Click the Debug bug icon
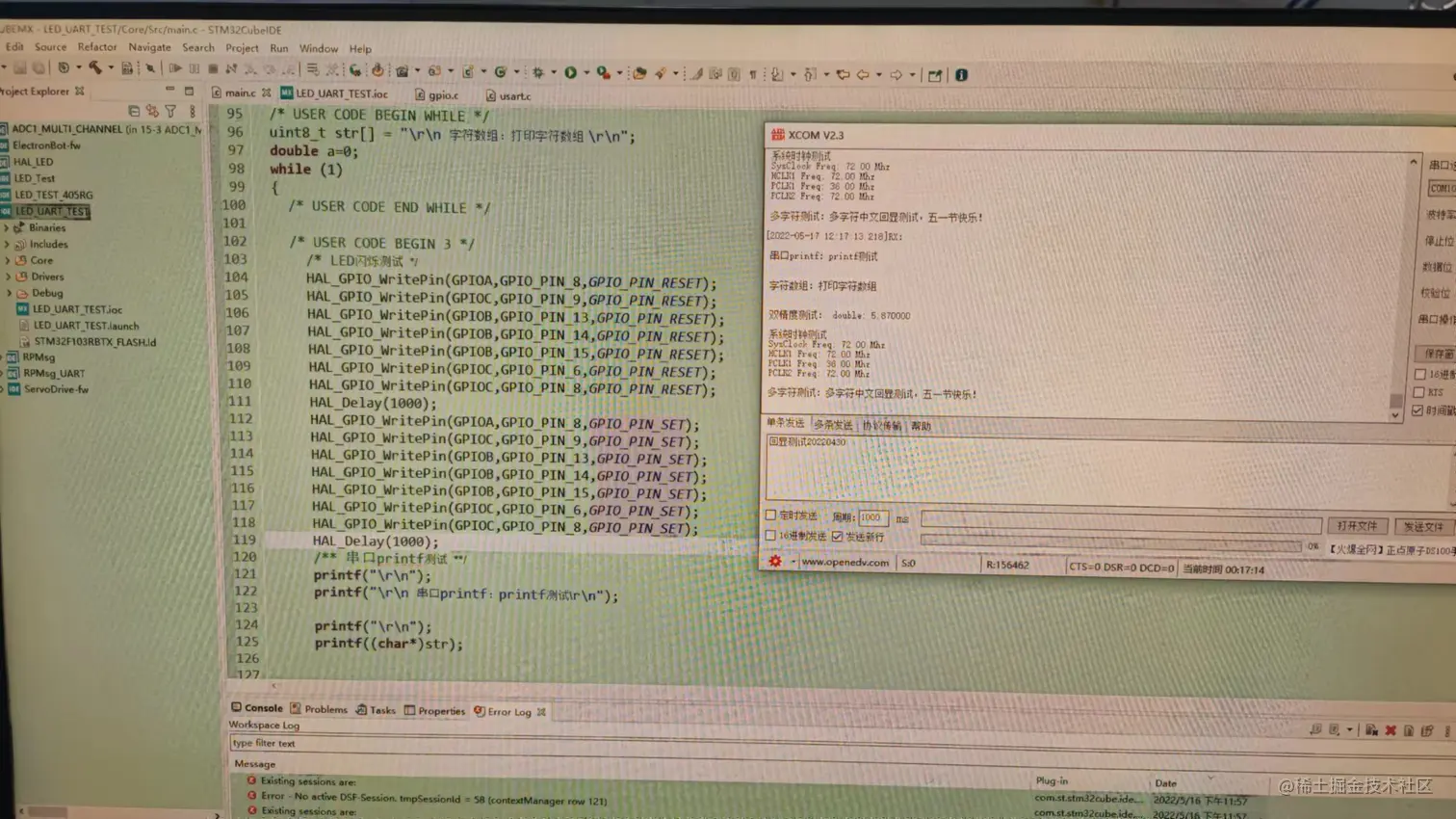 click(538, 72)
